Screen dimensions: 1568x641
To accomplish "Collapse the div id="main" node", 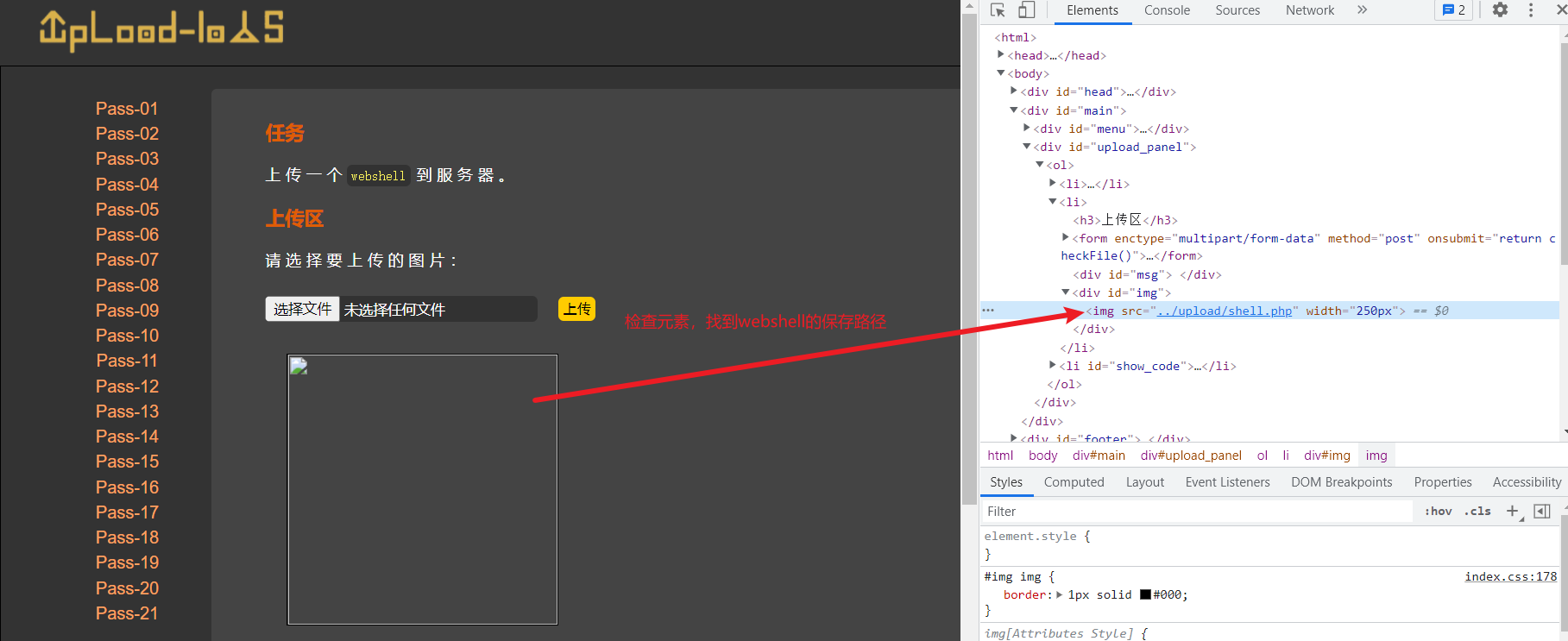I will pyautogui.click(x=1014, y=110).
